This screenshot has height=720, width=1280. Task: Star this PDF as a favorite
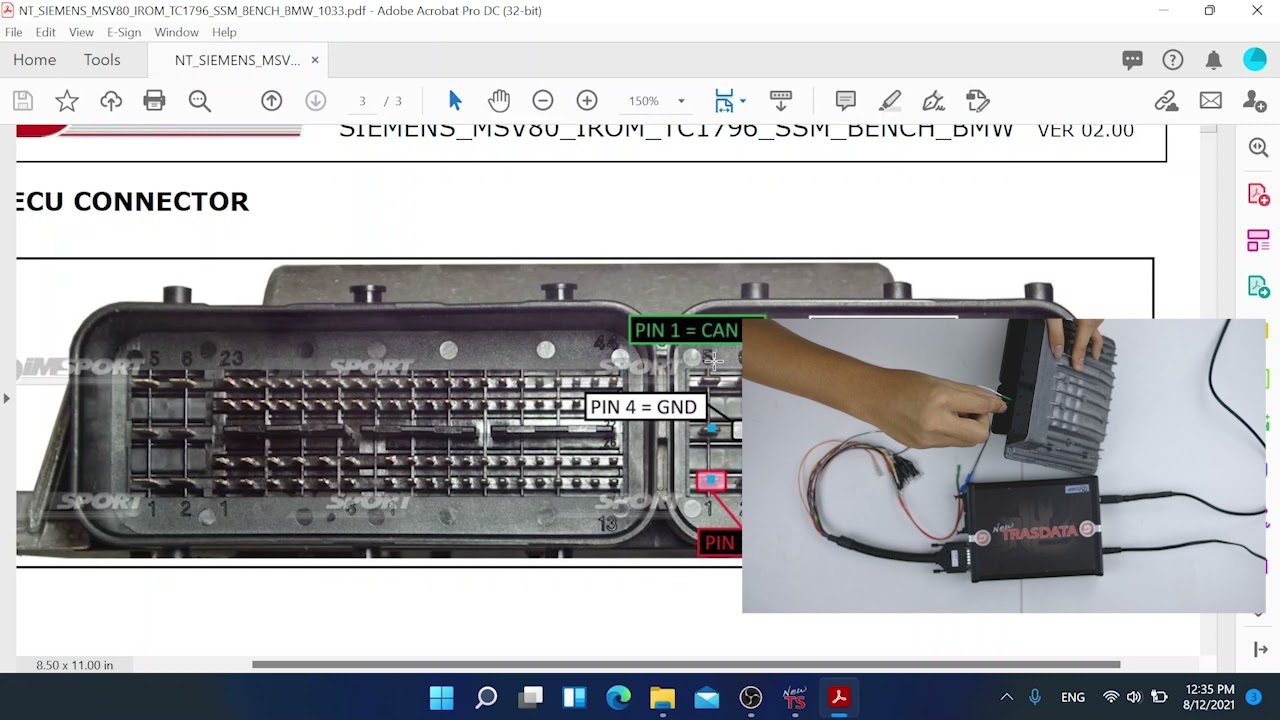tap(67, 101)
